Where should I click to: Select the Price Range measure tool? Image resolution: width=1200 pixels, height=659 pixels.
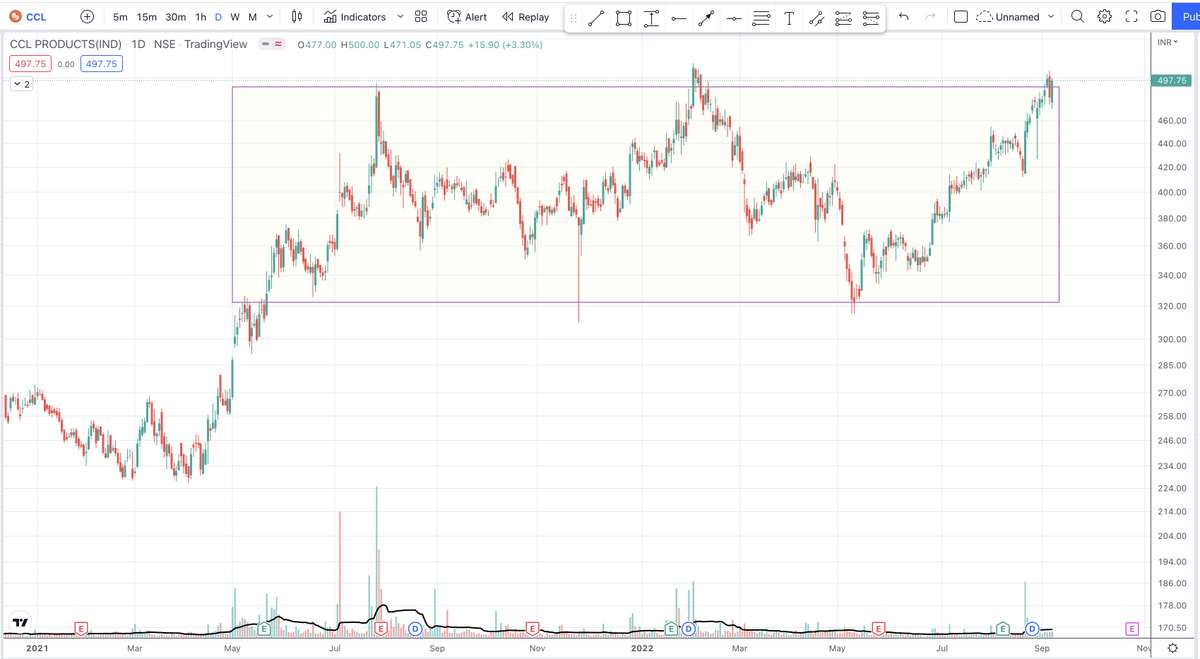[651, 18]
